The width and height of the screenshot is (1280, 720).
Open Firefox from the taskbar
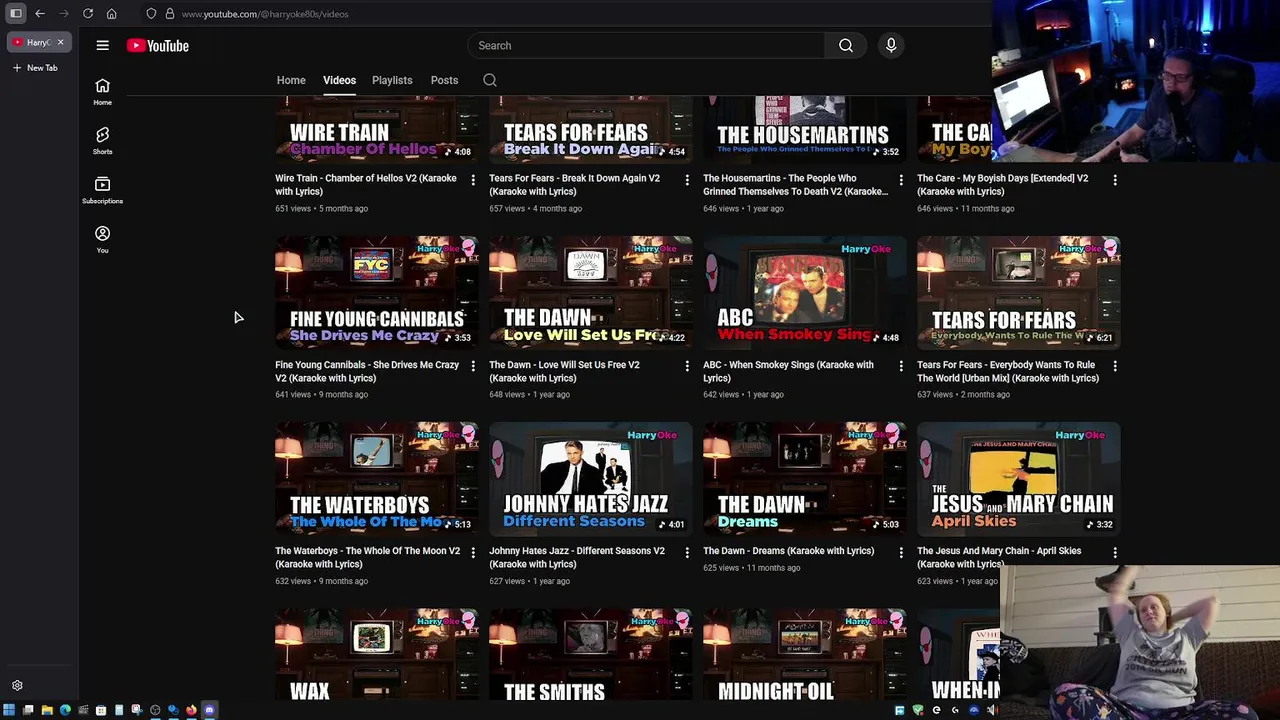click(191, 710)
